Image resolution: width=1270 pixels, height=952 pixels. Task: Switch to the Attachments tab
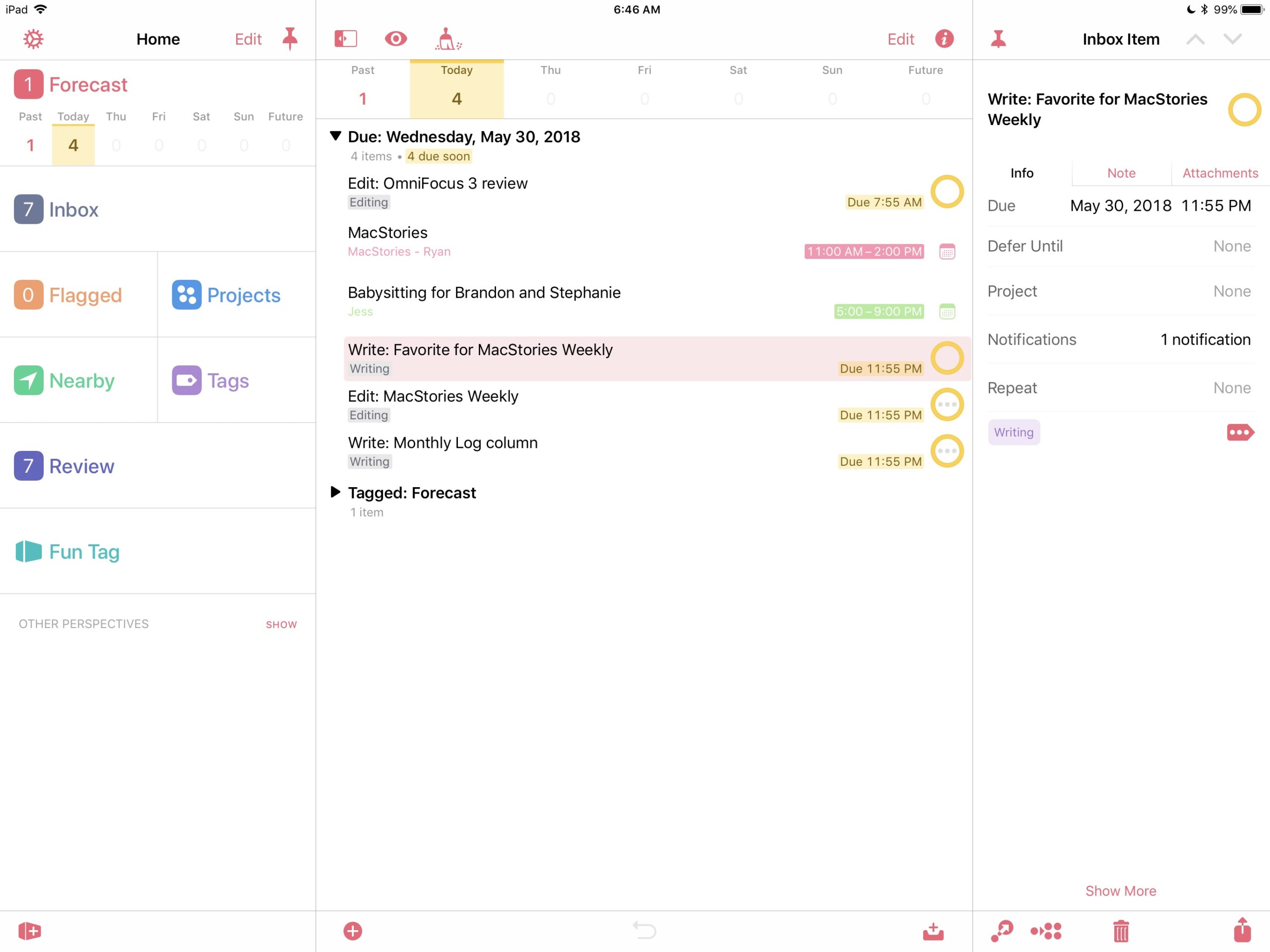tap(1220, 173)
